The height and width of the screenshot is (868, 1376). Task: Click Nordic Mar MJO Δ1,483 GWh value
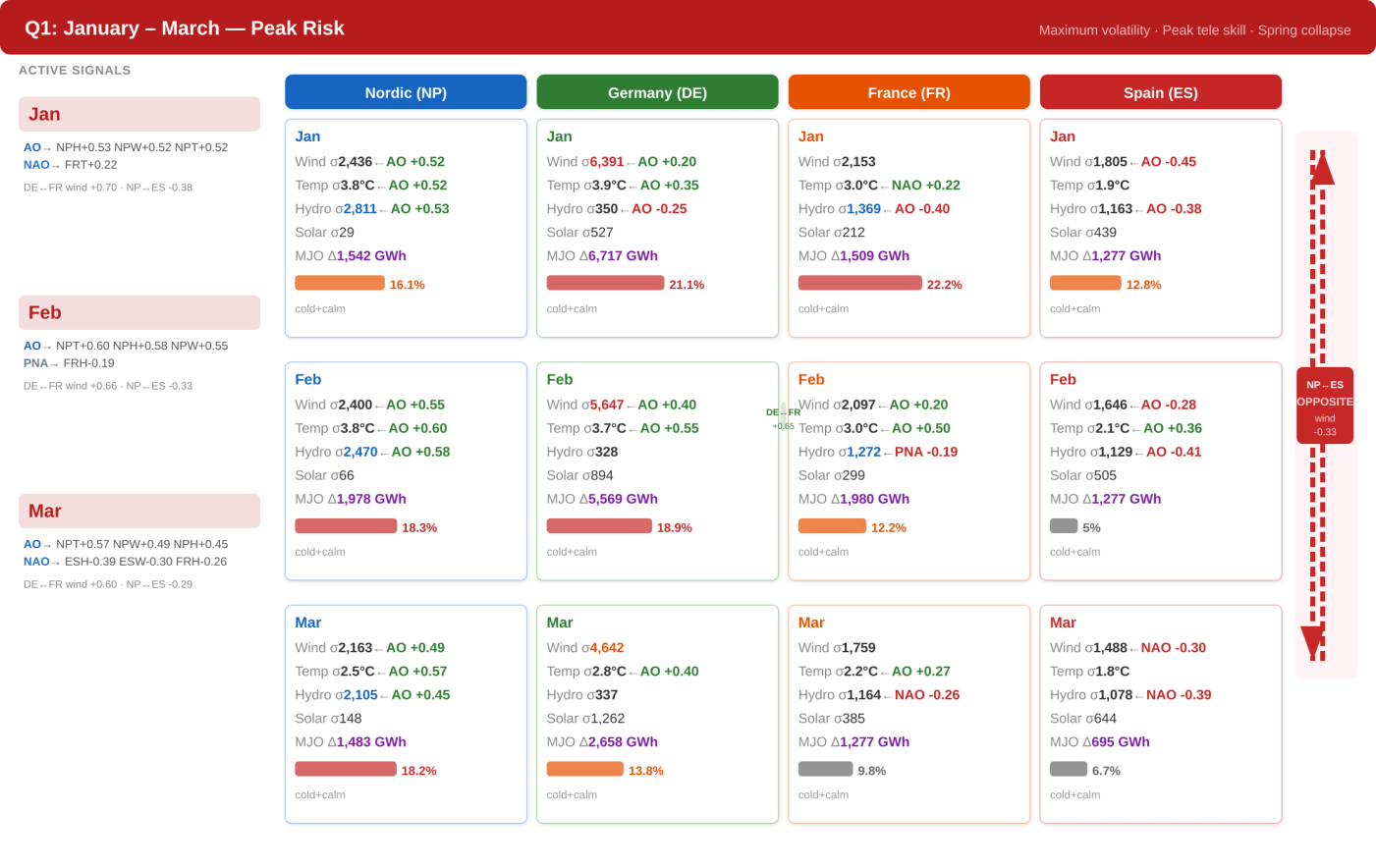(x=371, y=741)
